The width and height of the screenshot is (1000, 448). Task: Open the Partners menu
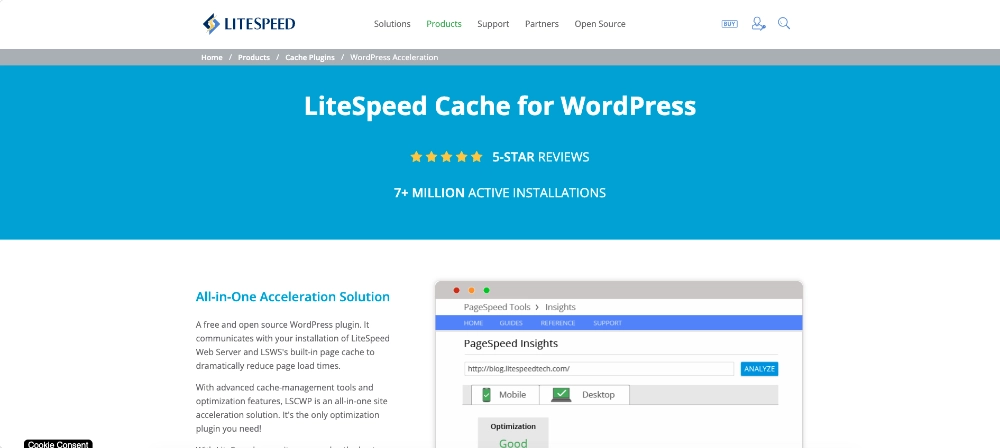click(x=541, y=24)
